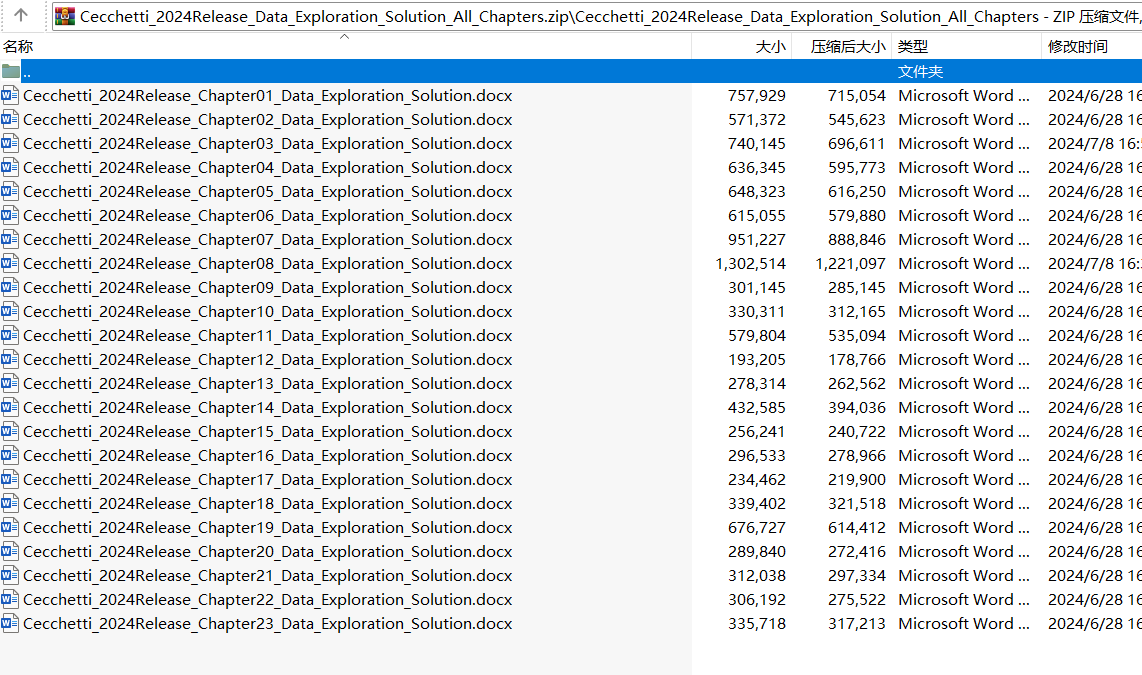Click the size value 301,145
The height and width of the screenshot is (675, 1142).
click(x=757, y=288)
